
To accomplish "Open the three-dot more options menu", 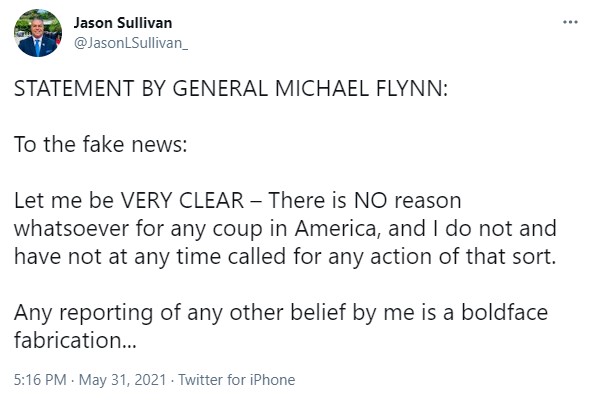I will (570, 22).
